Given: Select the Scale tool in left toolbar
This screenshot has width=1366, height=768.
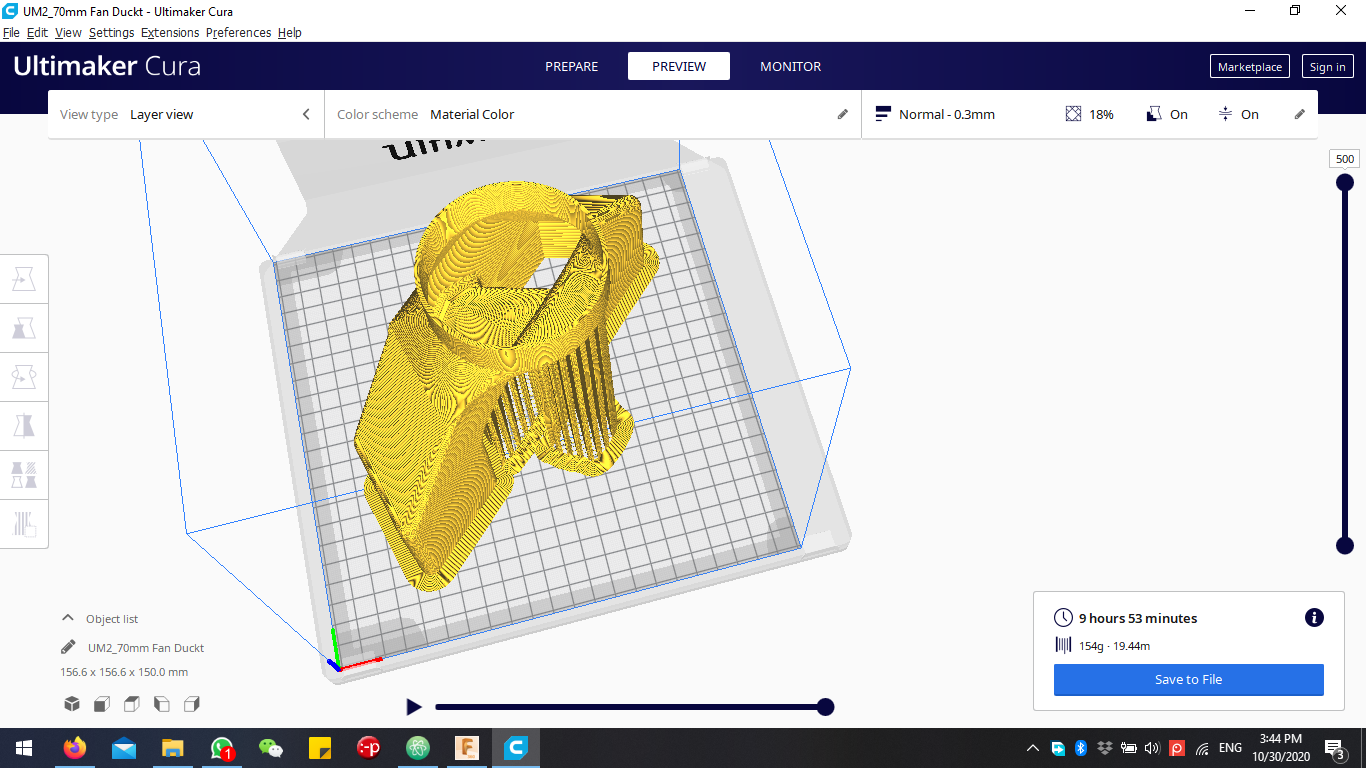Looking at the screenshot, I should click(x=24, y=328).
